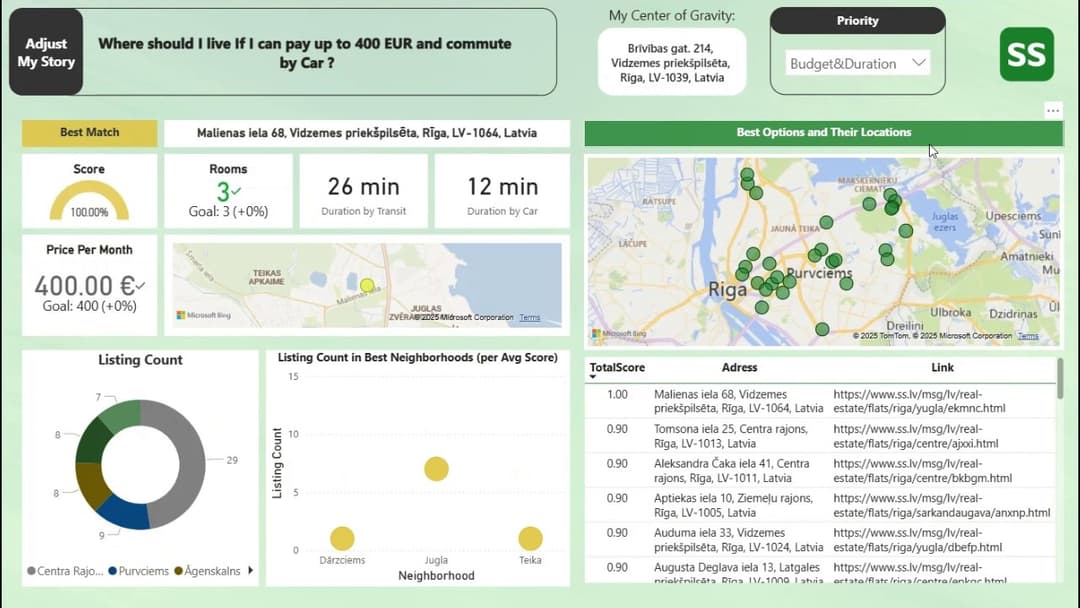Click the Teika bubble in scatter chart

(530, 538)
